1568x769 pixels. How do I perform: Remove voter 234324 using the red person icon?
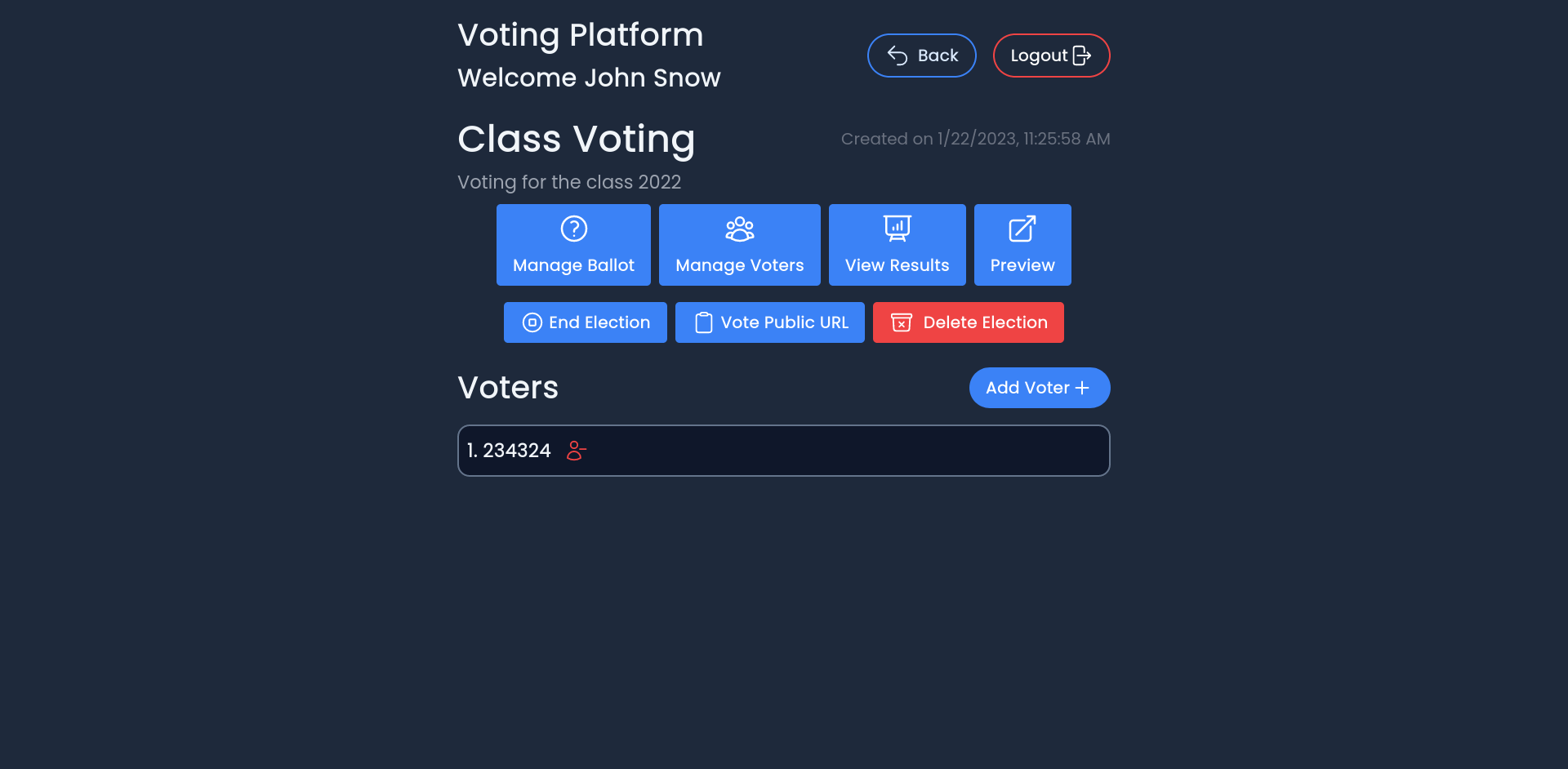pos(577,451)
